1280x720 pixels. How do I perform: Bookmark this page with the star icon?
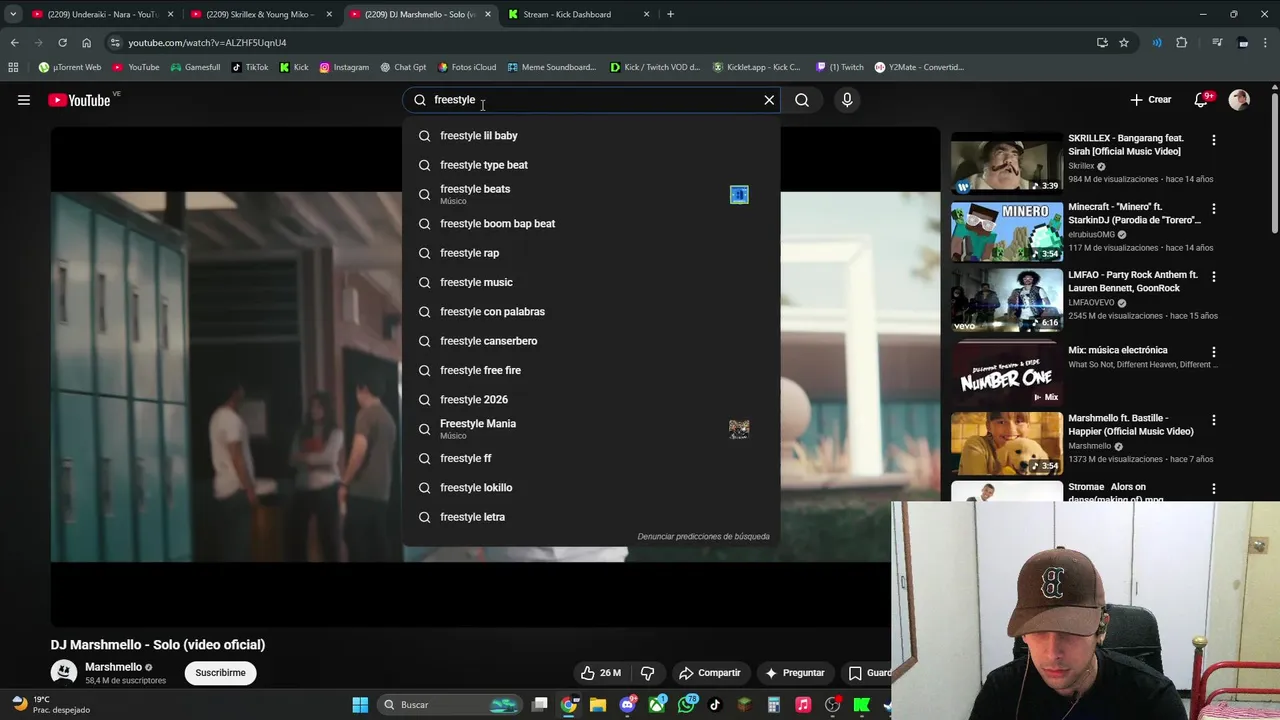1124,43
